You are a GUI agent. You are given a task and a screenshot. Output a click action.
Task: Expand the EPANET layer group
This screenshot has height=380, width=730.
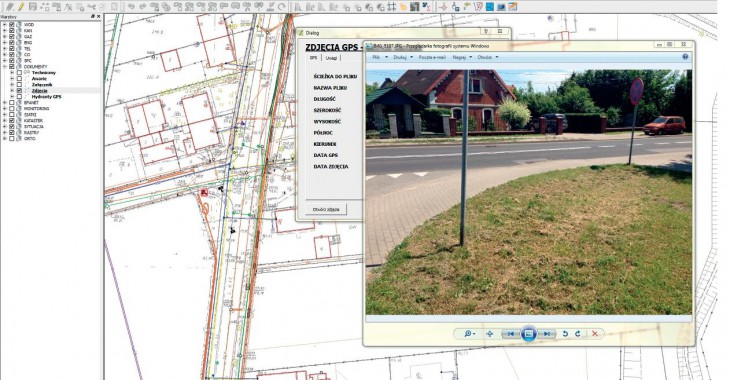pyautogui.click(x=5, y=102)
